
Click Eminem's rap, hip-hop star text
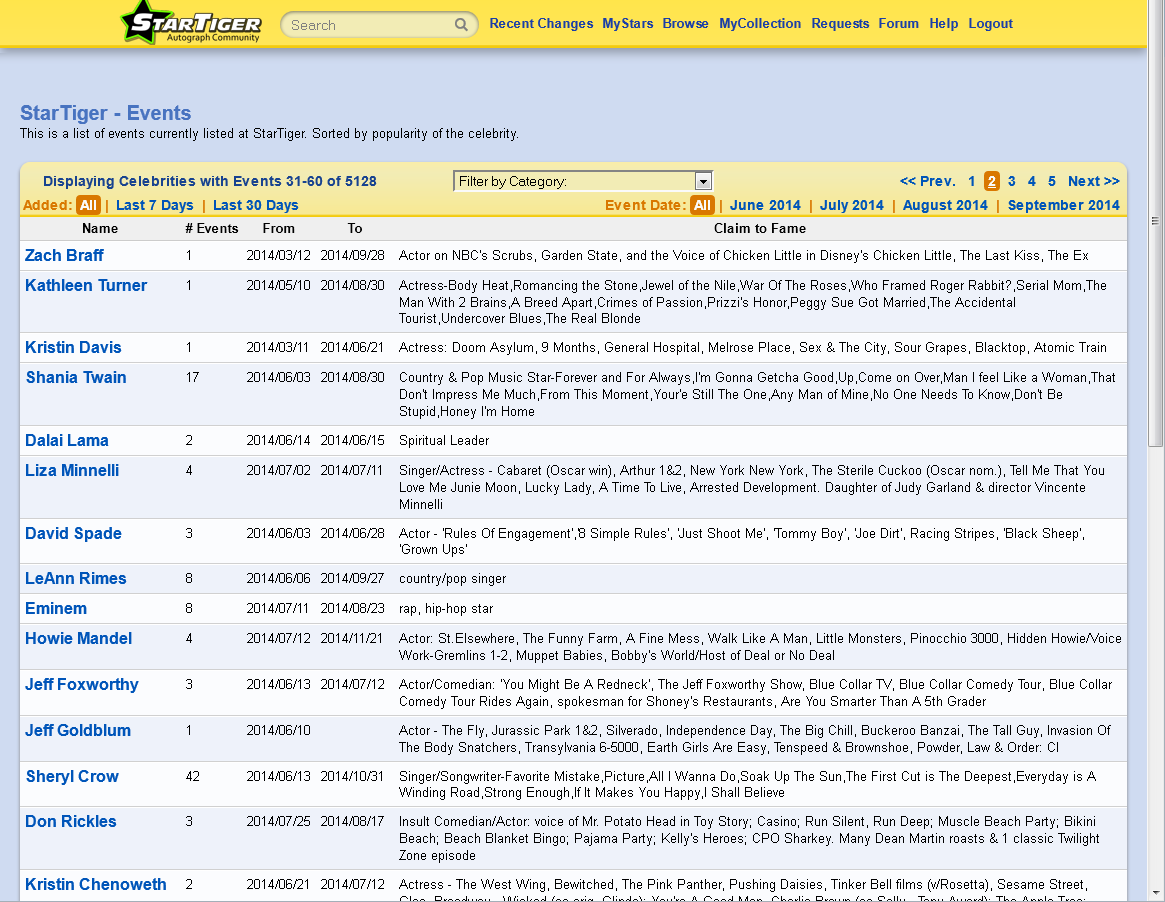(x=446, y=609)
